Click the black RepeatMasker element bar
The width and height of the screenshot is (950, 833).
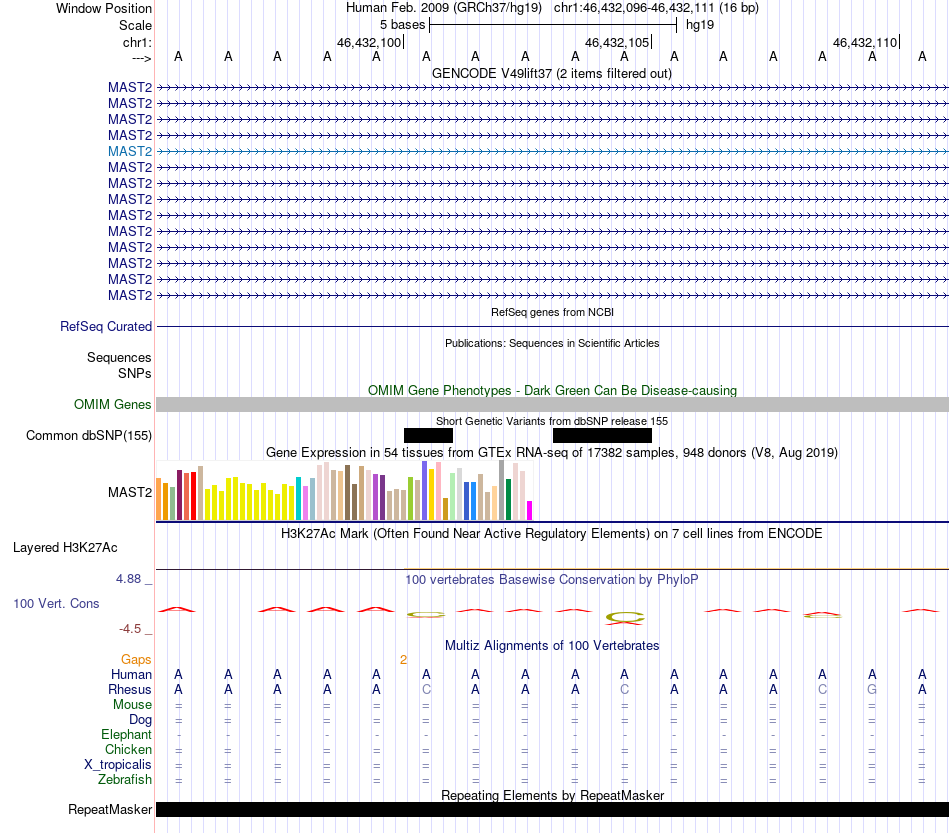552,809
